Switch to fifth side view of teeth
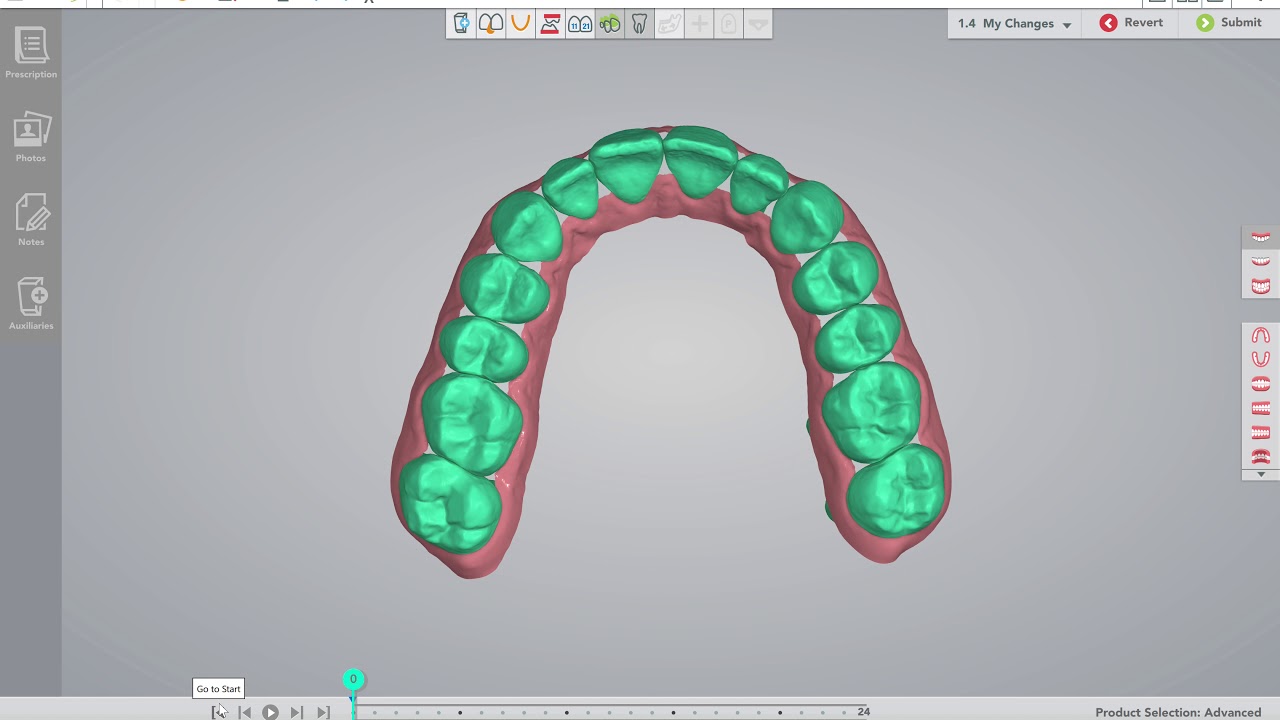Image resolution: width=1280 pixels, height=720 pixels. [1261, 432]
